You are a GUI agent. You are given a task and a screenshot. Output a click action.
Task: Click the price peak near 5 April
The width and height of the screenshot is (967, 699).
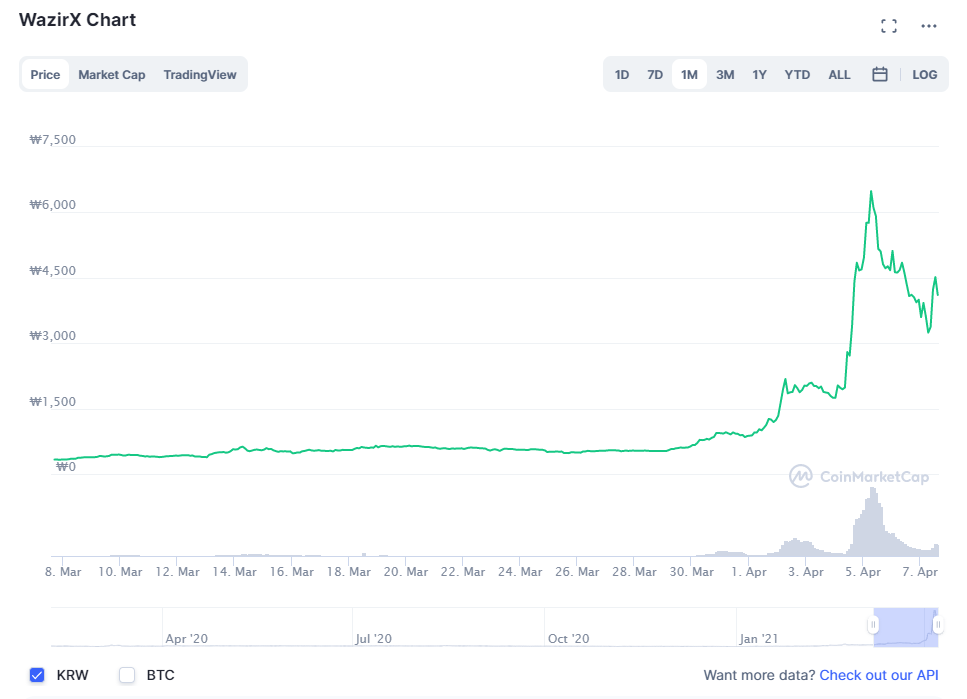(871, 192)
